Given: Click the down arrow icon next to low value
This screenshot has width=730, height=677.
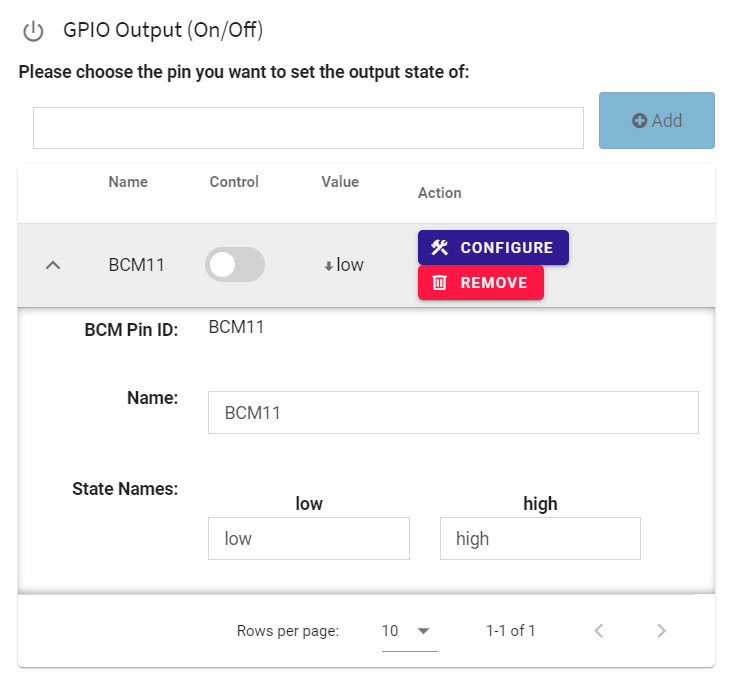Looking at the screenshot, I should click(x=328, y=266).
